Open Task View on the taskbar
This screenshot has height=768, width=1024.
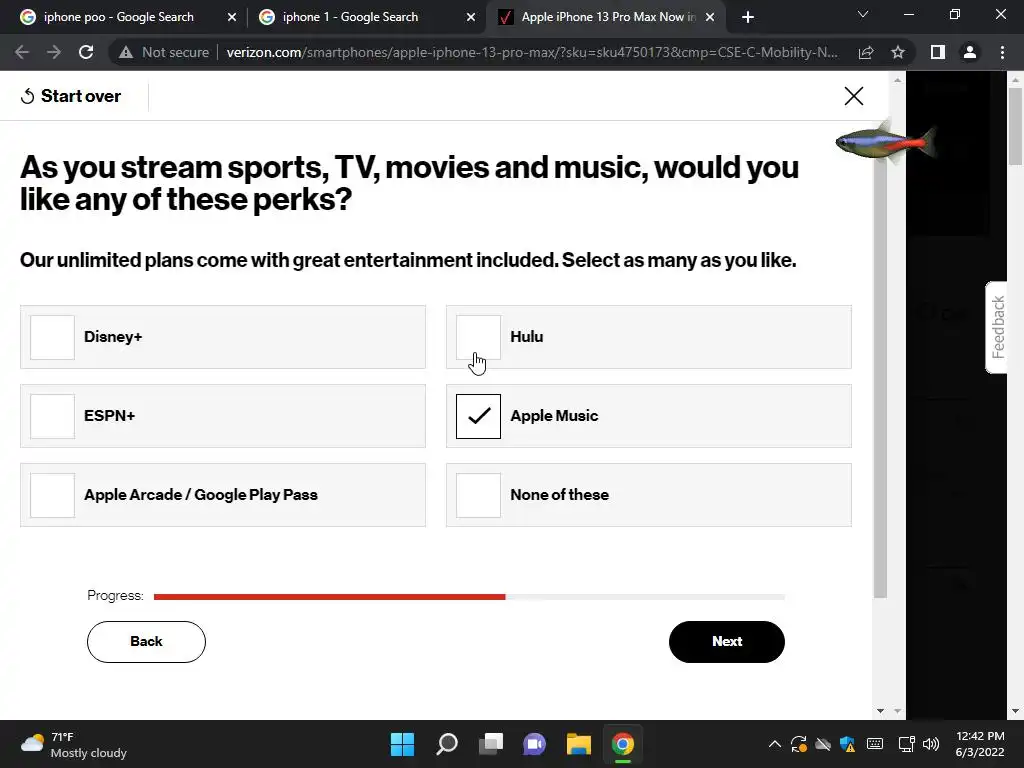click(x=491, y=744)
